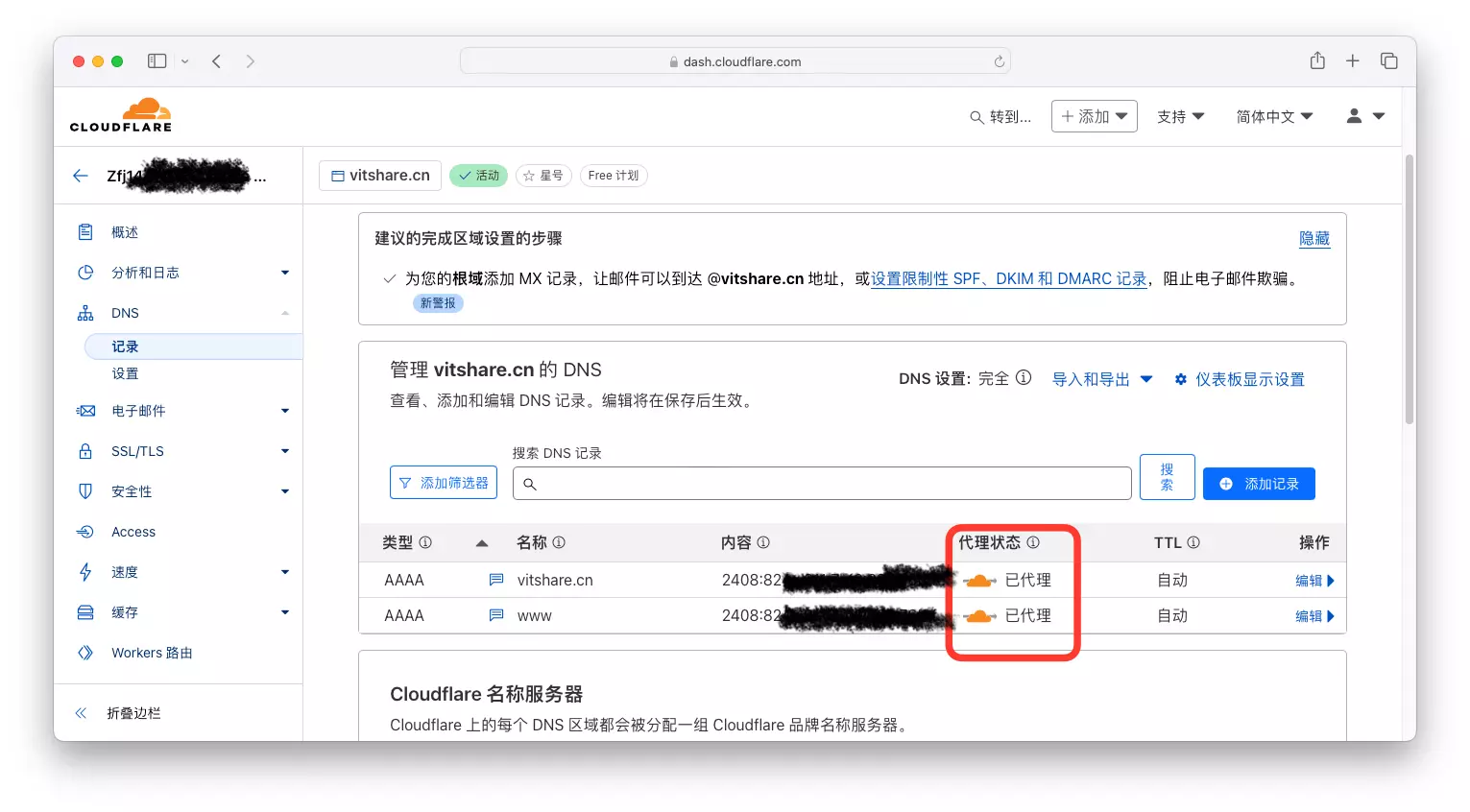The width and height of the screenshot is (1470, 812).
Task: Edit the vitshare.cn AAAA record
Action: 1314,581
